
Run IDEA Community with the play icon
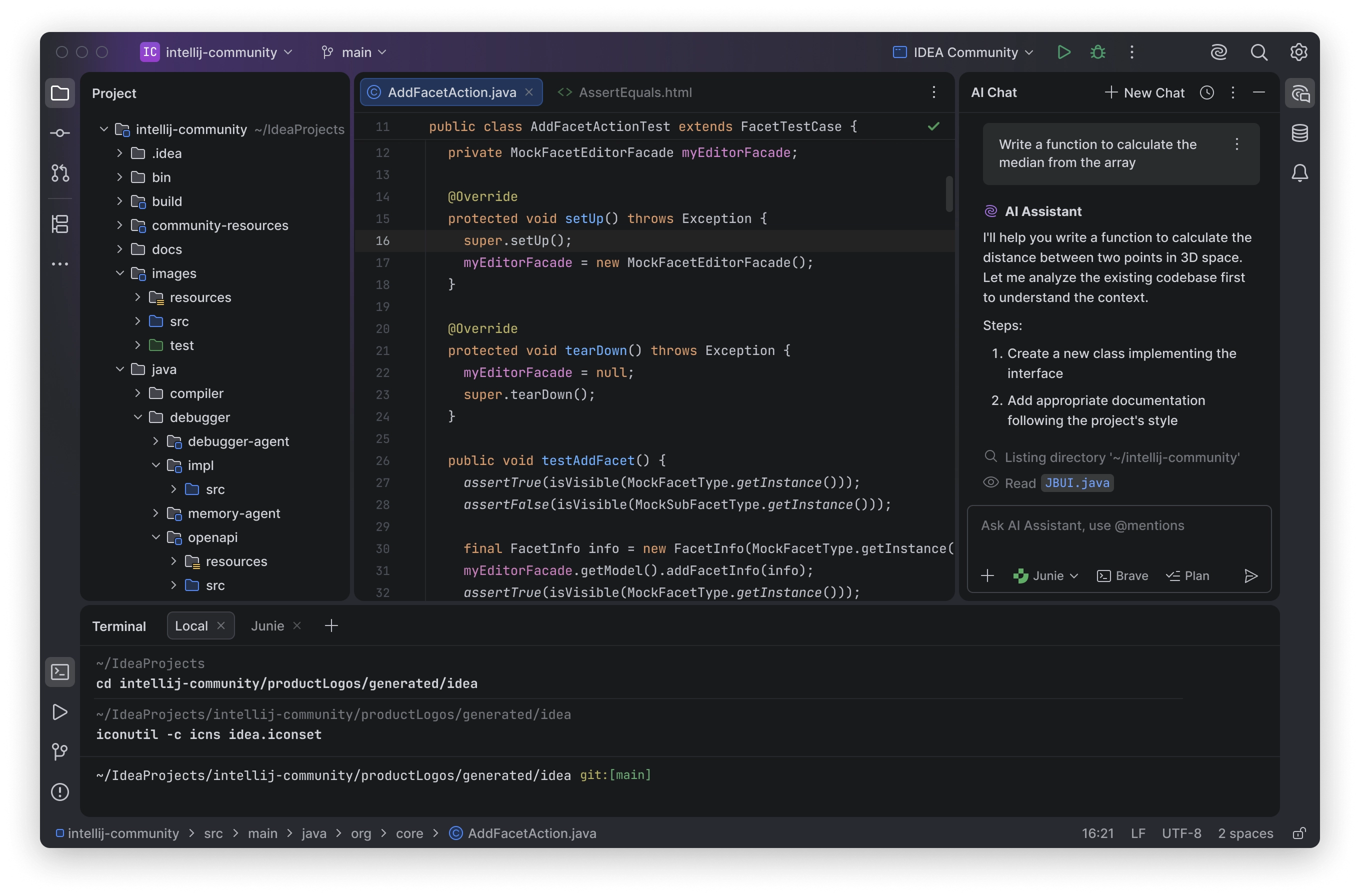pos(1063,52)
